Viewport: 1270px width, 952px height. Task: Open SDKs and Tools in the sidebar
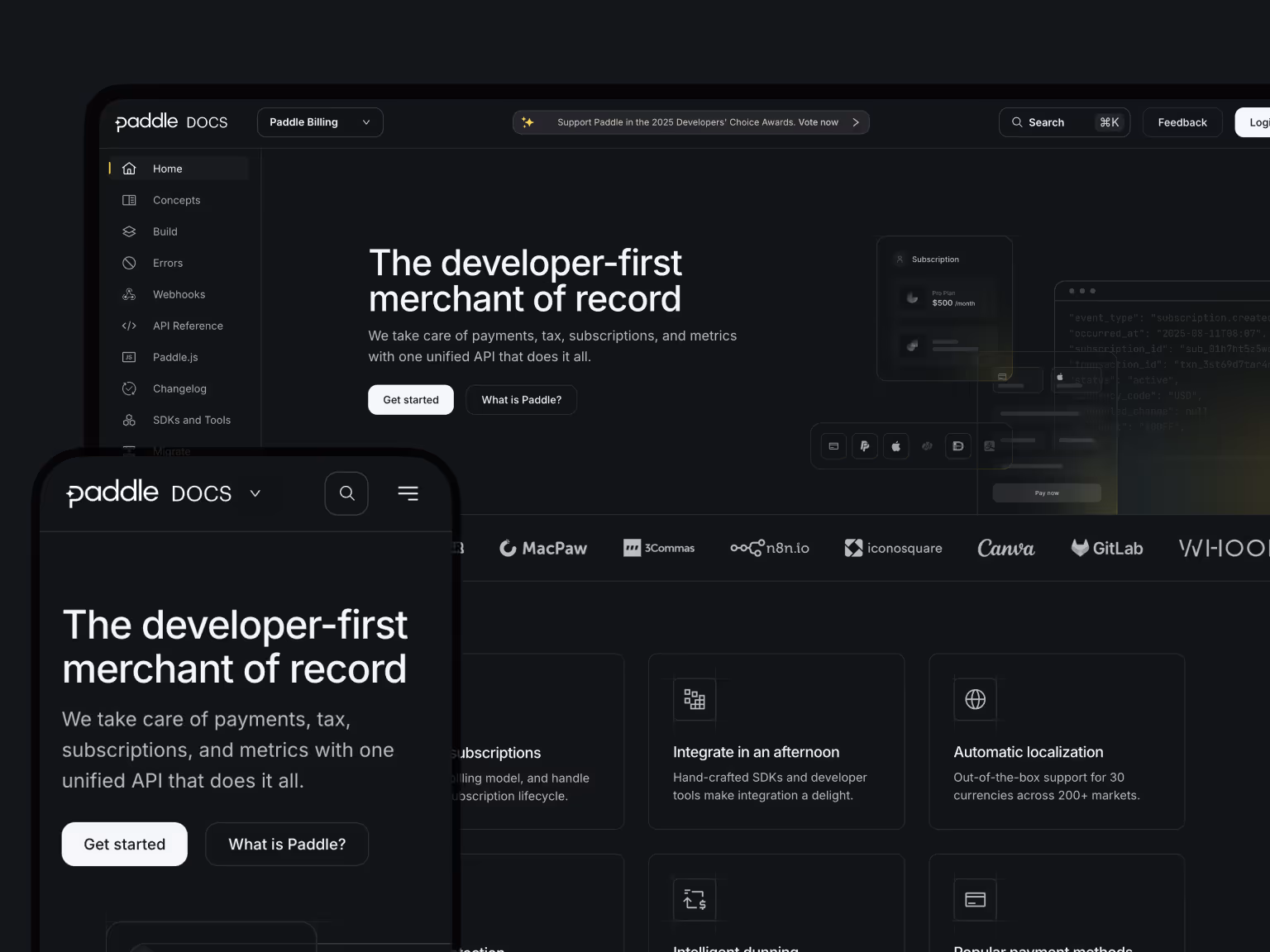(x=178, y=420)
